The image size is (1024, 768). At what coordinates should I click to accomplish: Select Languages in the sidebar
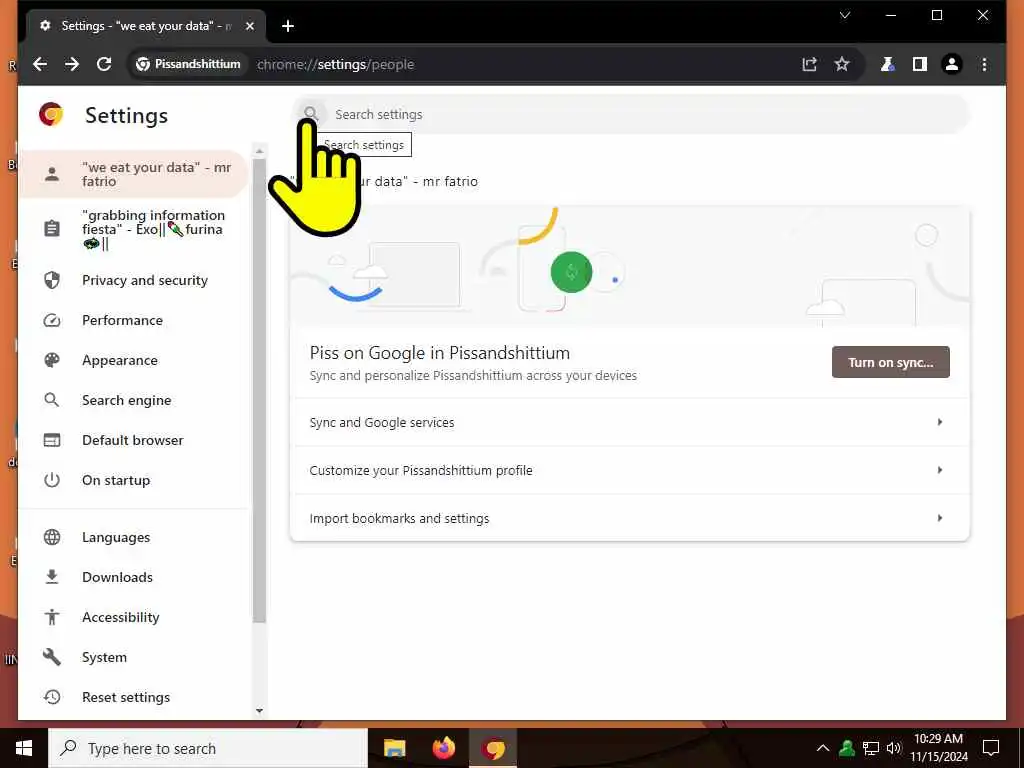pos(134,537)
